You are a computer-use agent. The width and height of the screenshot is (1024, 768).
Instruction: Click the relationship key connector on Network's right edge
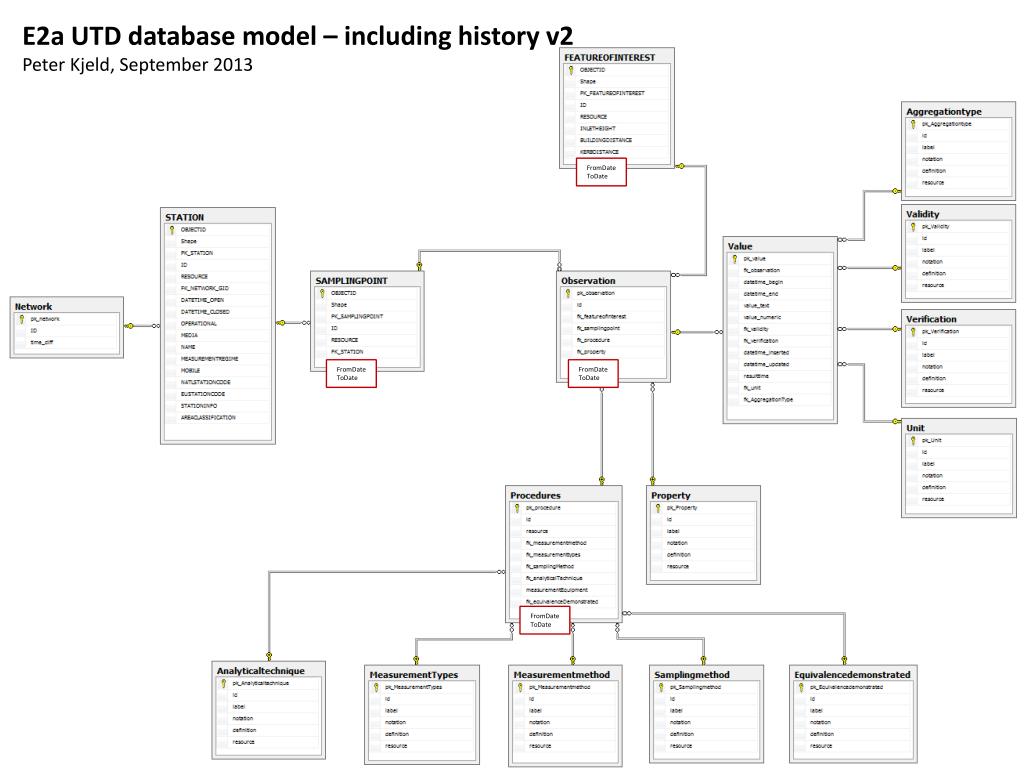(x=129, y=325)
